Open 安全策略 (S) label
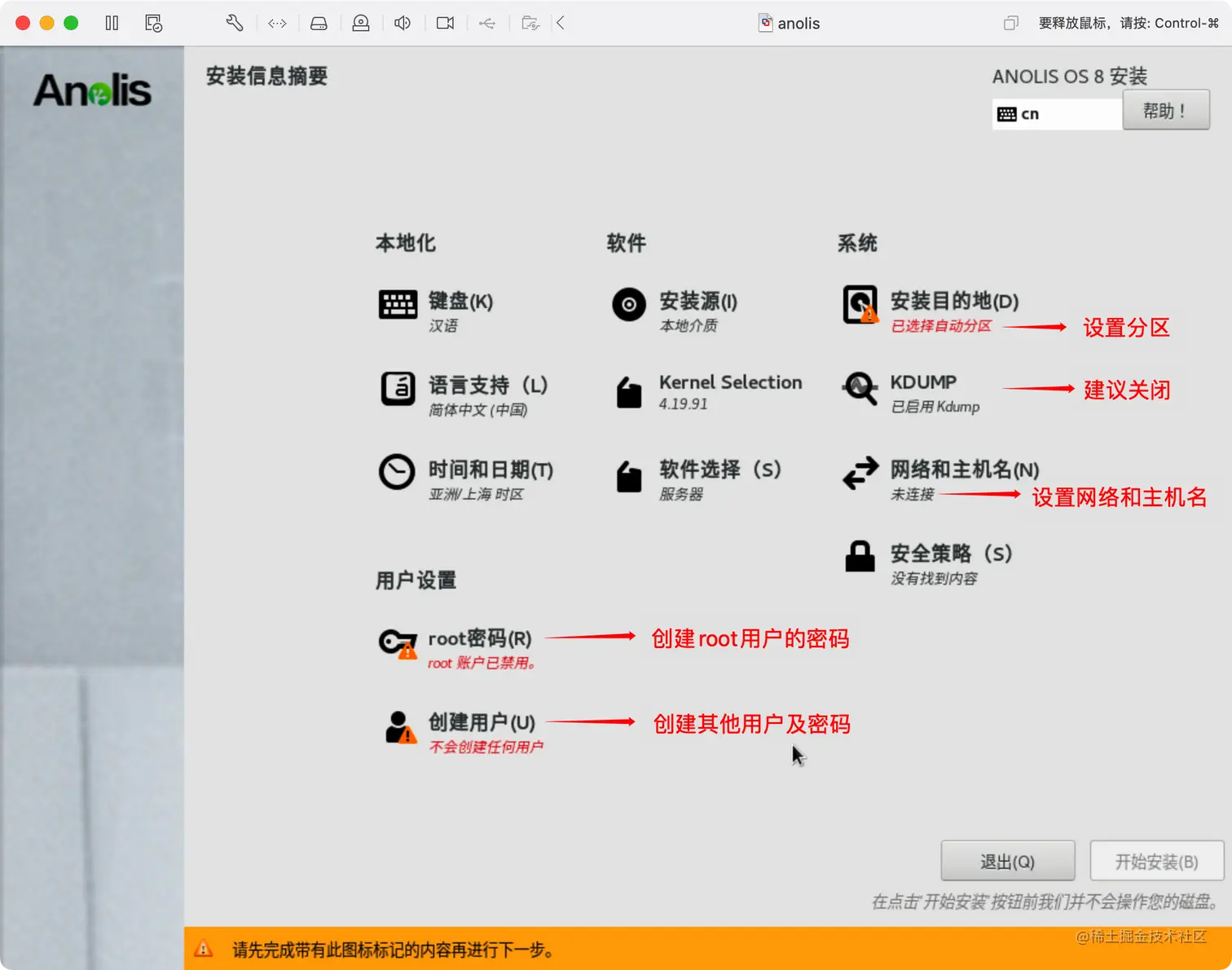This screenshot has height=970, width=1232. tap(951, 553)
